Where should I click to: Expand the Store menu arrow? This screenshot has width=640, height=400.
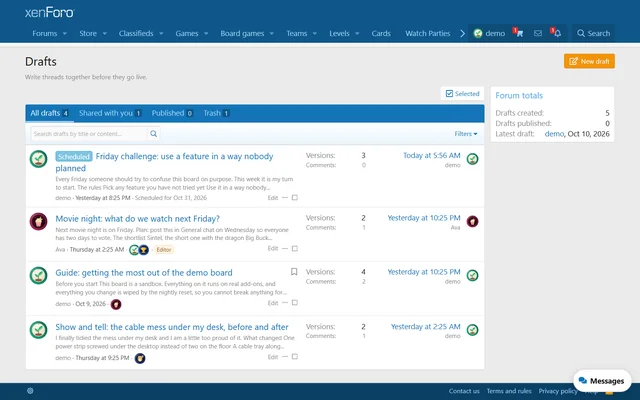click(x=104, y=33)
